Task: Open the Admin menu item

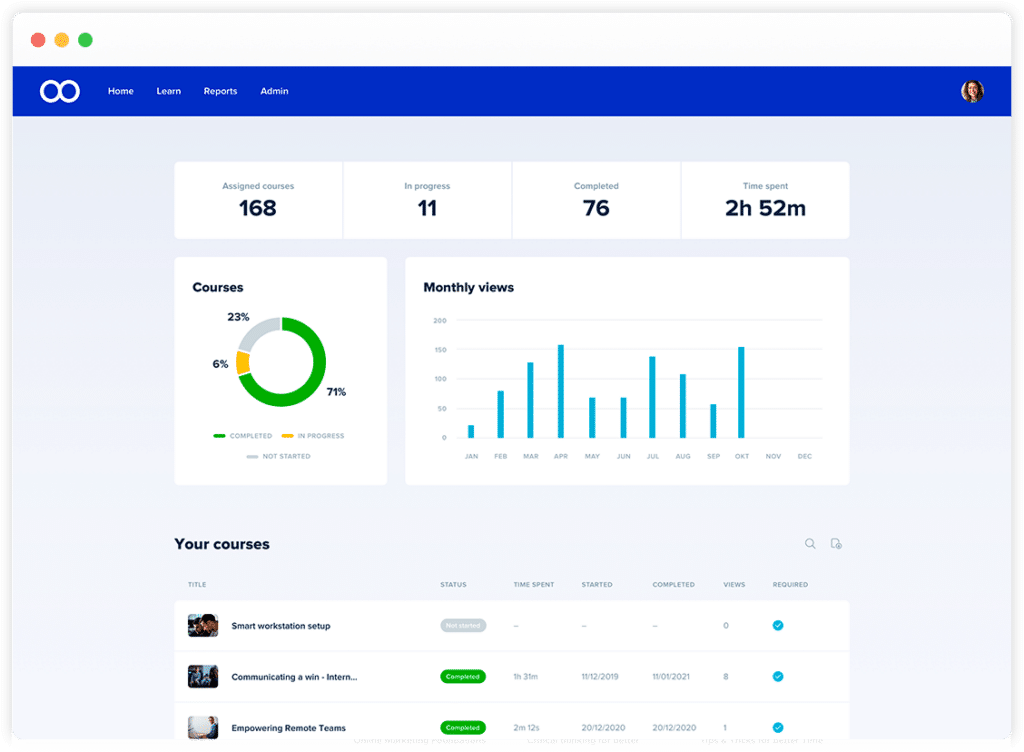Action: [x=274, y=91]
